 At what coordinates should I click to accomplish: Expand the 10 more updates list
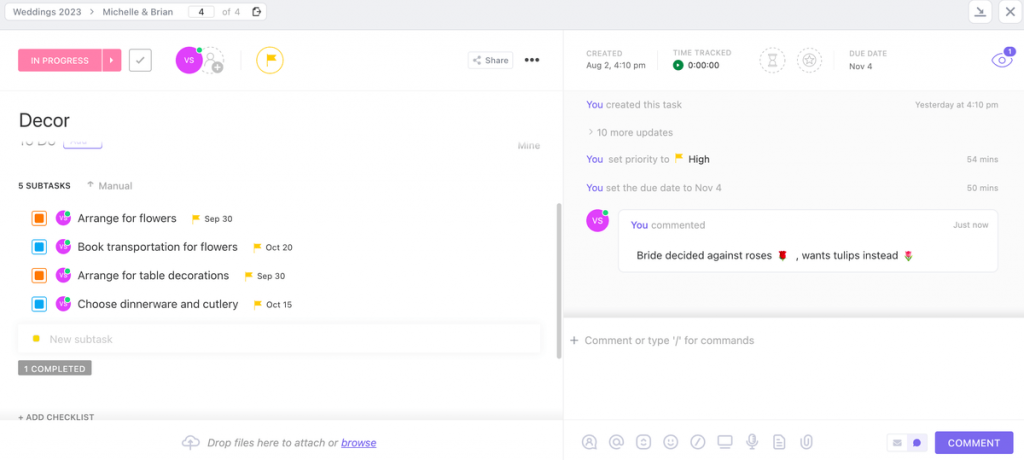(634, 132)
